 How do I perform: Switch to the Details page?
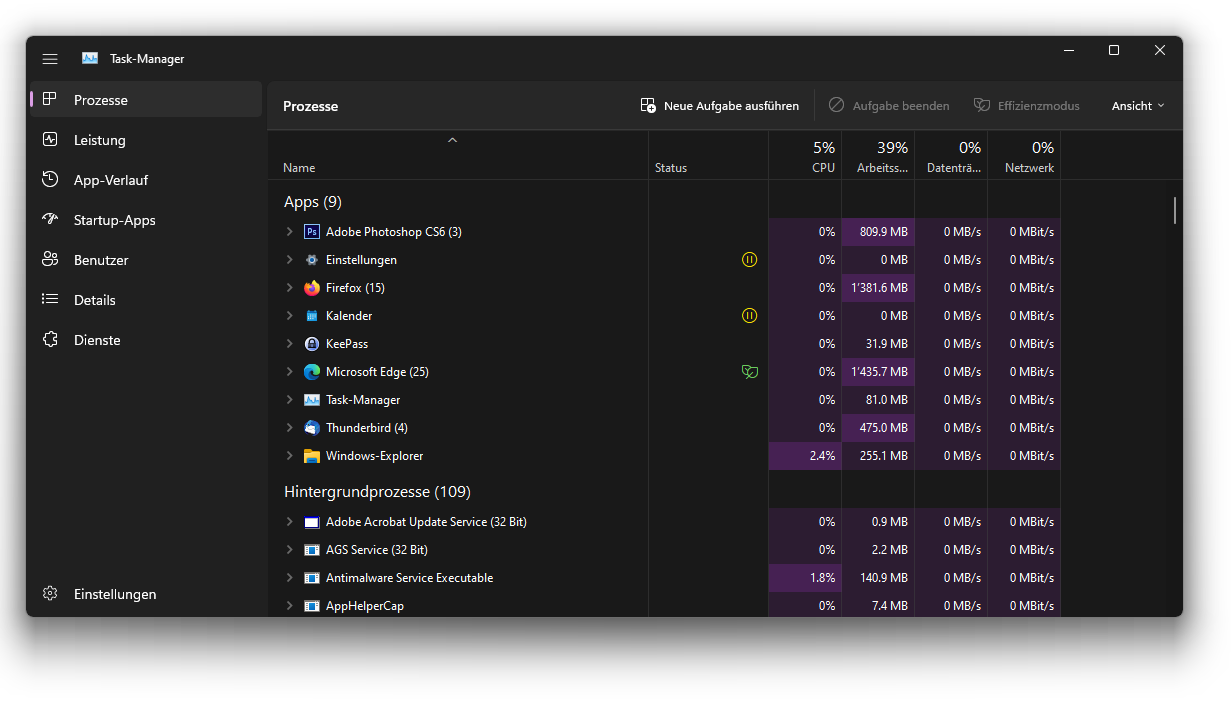click(x=146, y=300)
